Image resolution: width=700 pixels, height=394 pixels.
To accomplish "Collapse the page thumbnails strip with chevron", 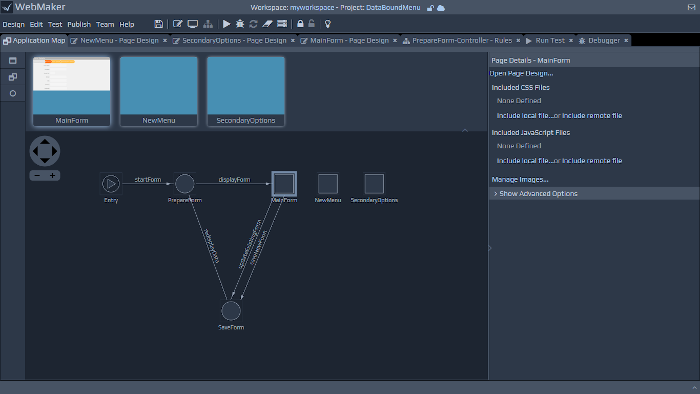I will pos(465,130).
